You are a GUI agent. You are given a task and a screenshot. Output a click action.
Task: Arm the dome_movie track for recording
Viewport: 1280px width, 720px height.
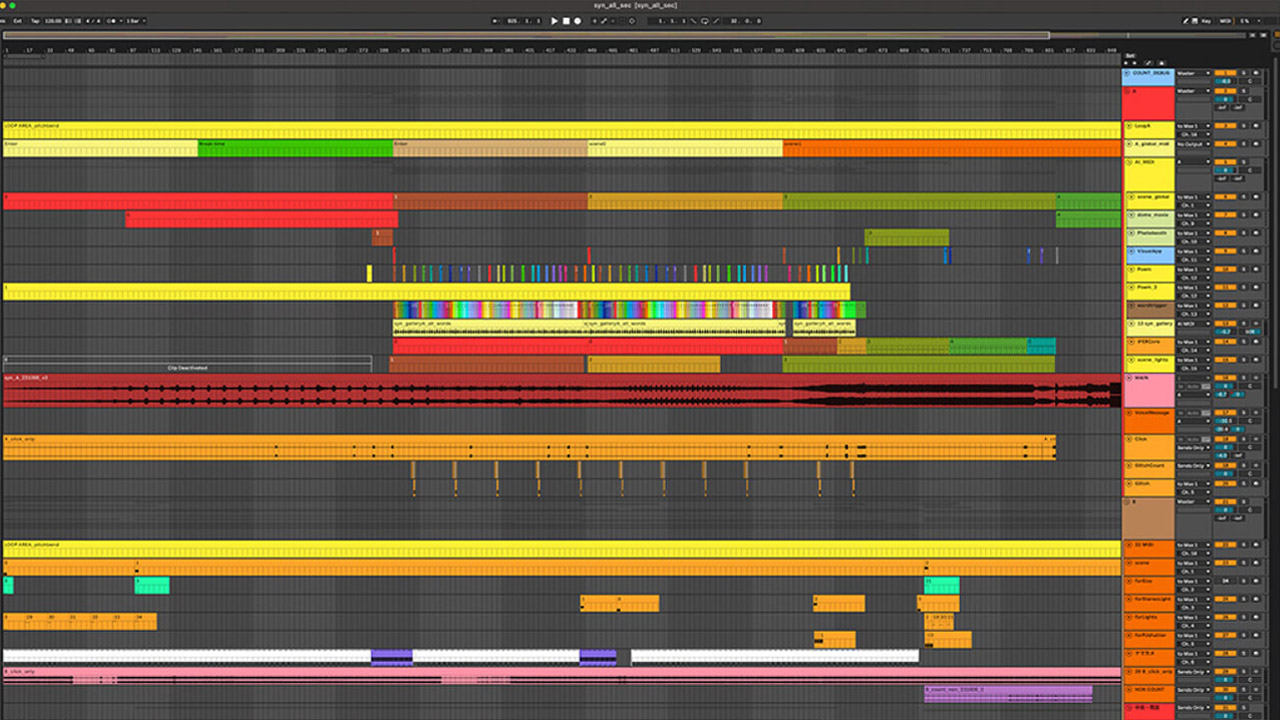[x=1257, y=215]
